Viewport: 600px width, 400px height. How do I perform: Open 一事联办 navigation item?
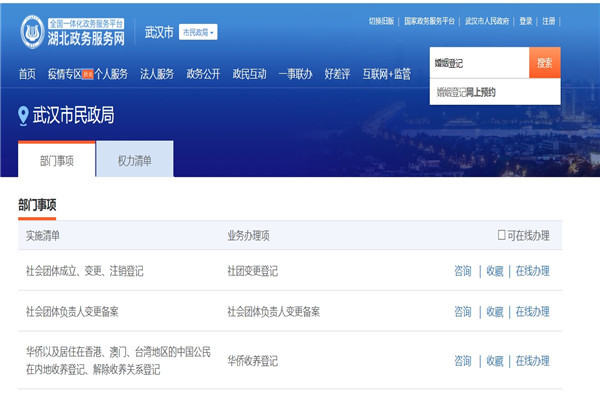295,74
